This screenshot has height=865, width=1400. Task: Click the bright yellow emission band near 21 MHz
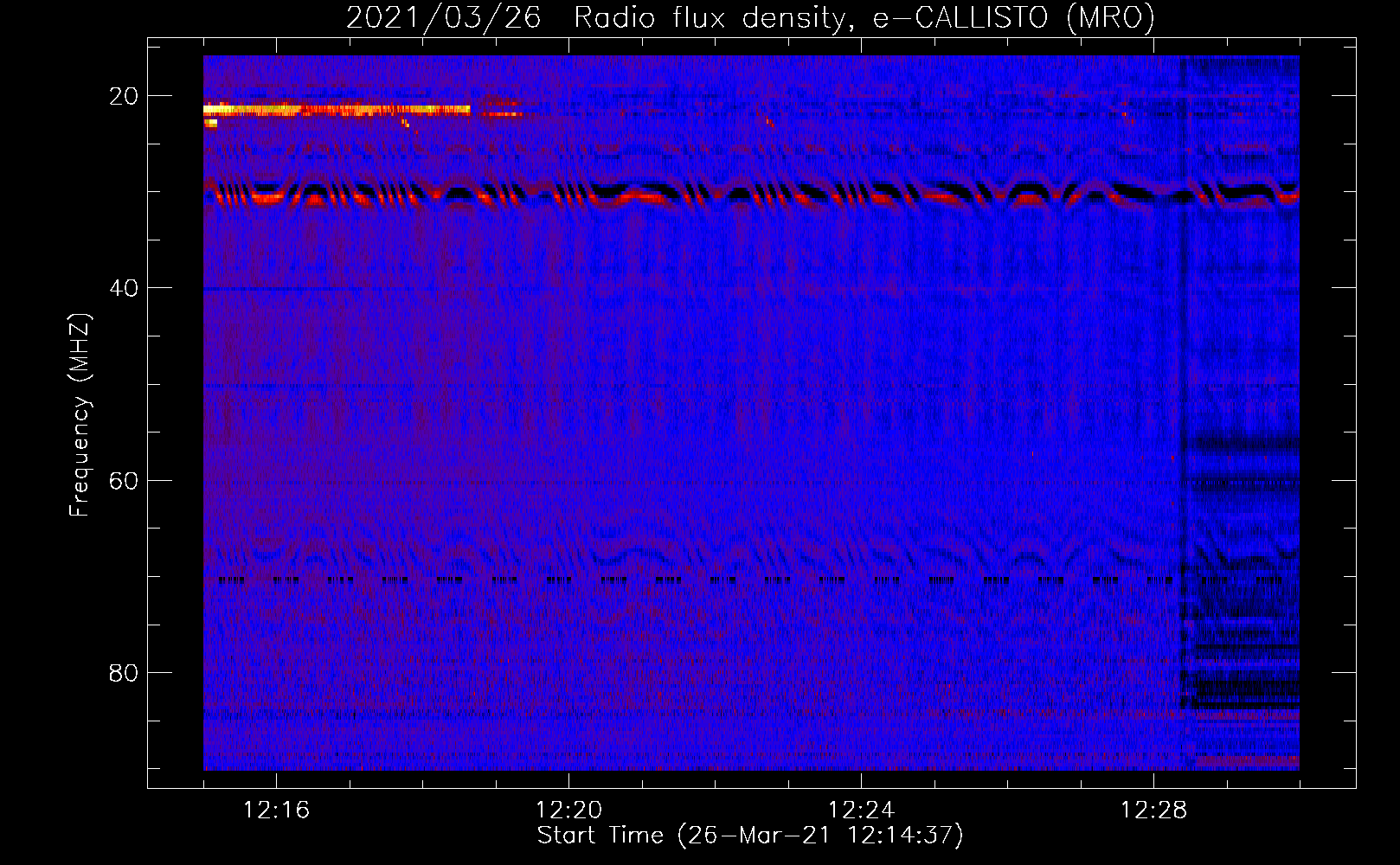point(337,110)
